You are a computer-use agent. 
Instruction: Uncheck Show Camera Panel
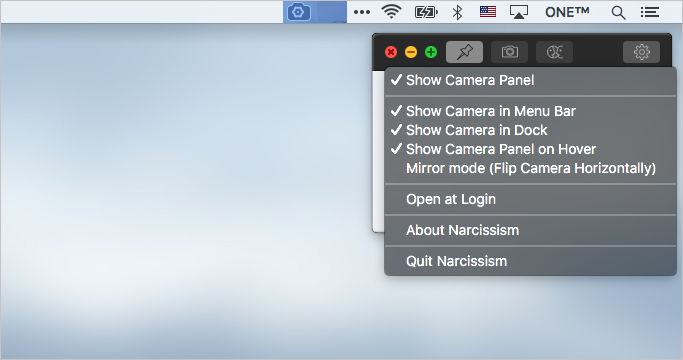(x=530, y=80)
